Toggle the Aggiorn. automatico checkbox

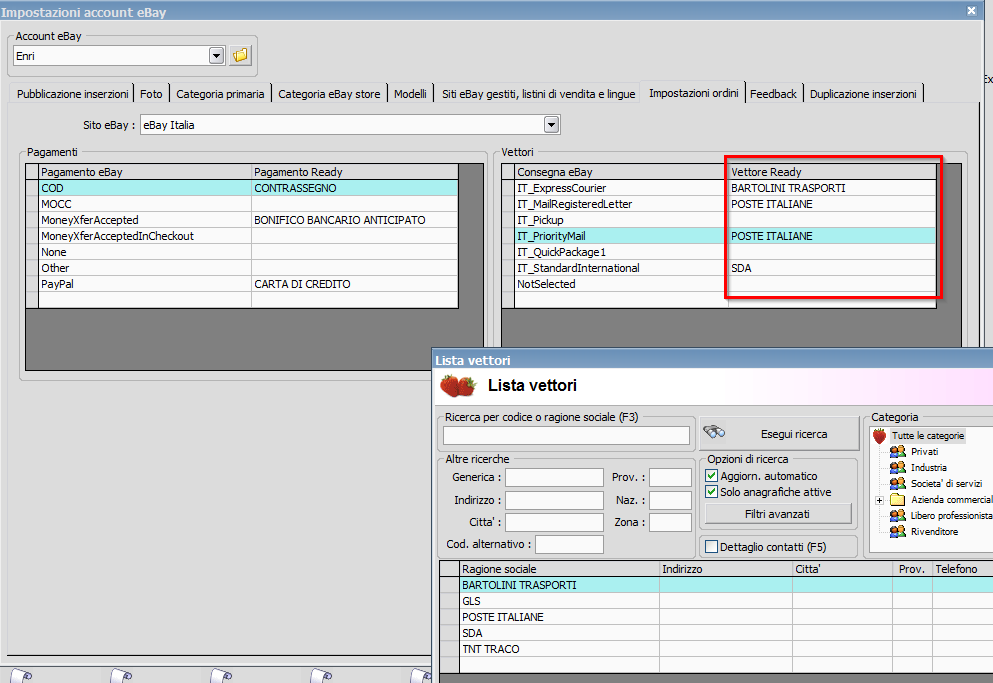tap(712, 476)
